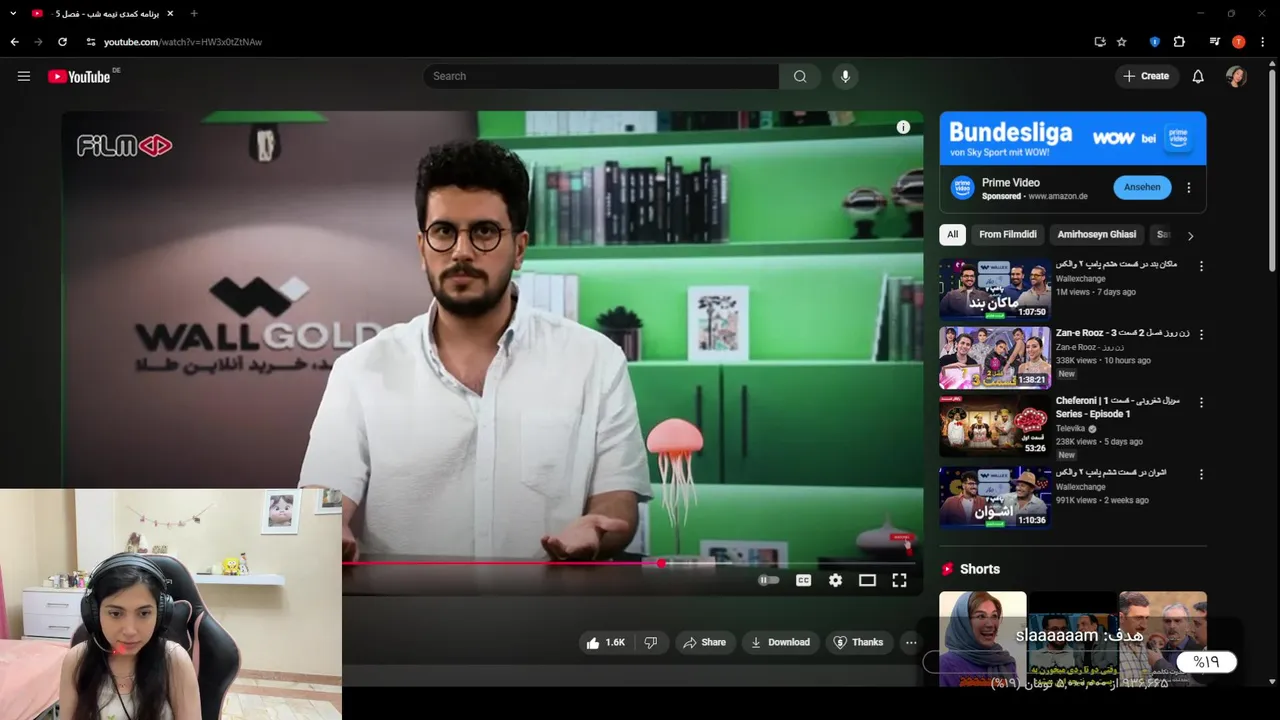
Task: Open the tab search dropdown arrow
Action: [13, 13]
